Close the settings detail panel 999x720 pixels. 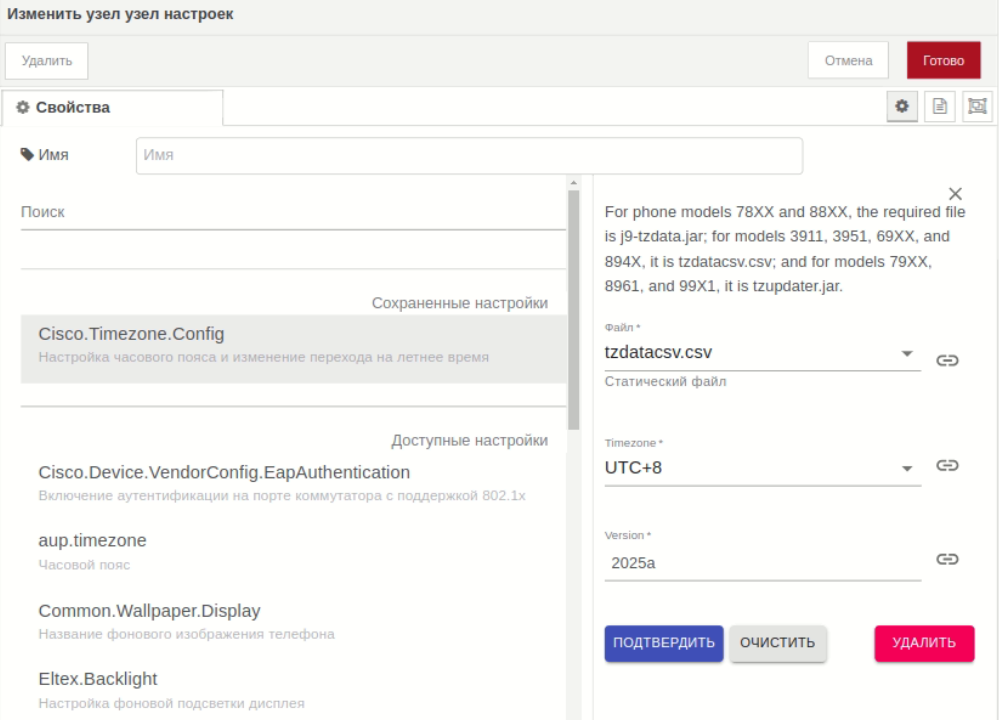click(955, 194)
